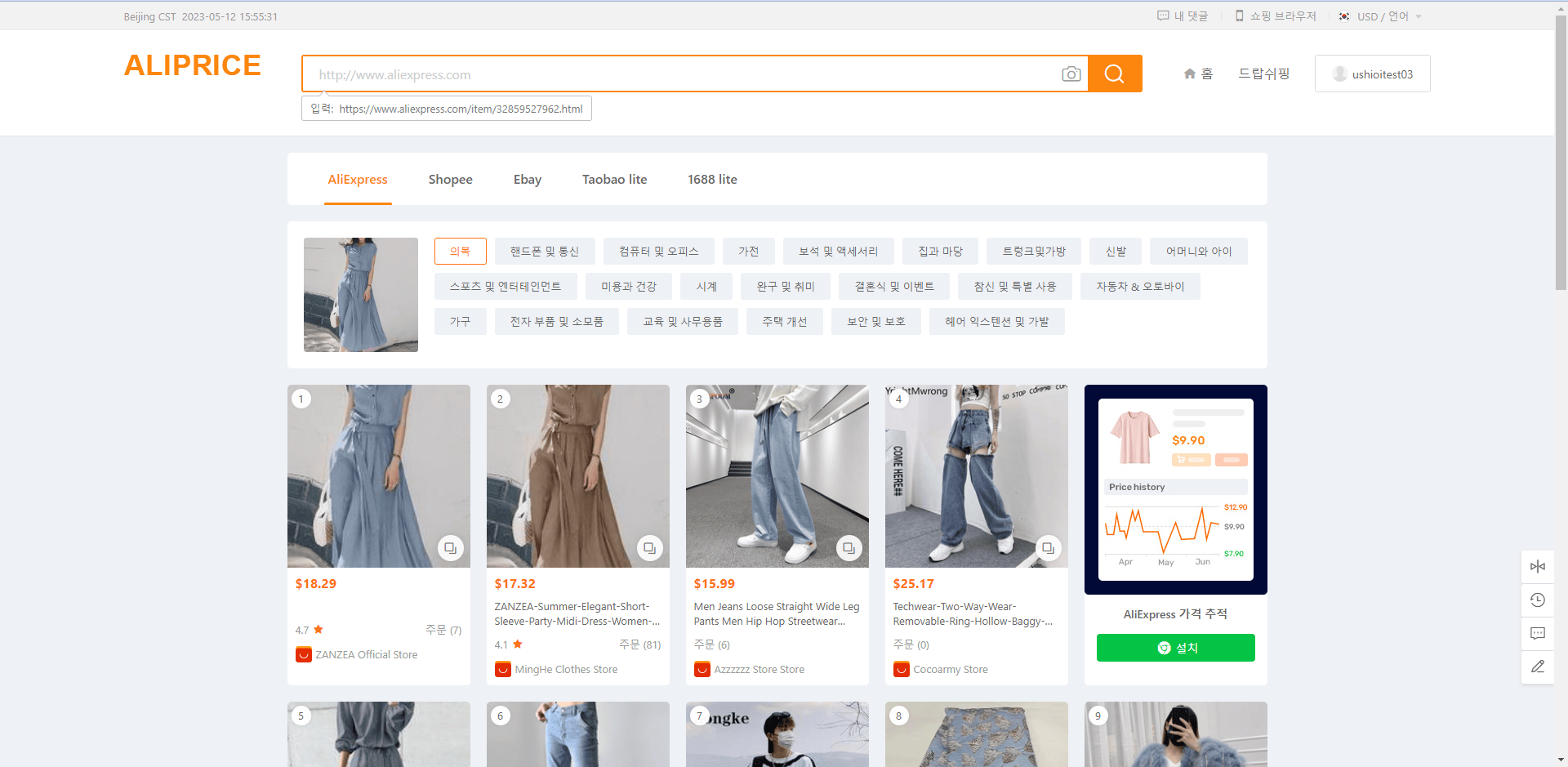Click the orange magnifier search button
Viewport: 1568px width, 767px height.
click(x=1115, y=74)
